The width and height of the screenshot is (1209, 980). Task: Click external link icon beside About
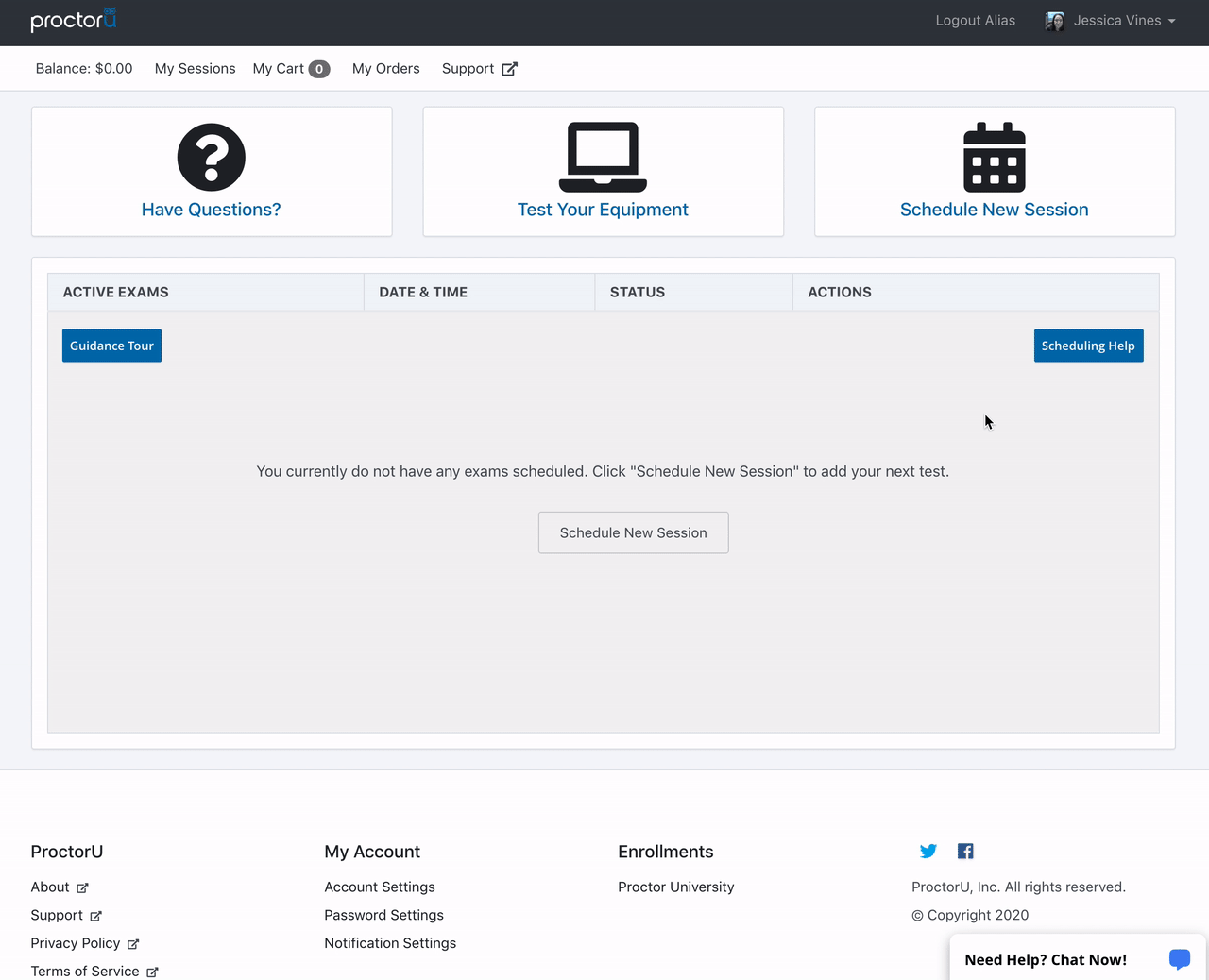(82, 888)
